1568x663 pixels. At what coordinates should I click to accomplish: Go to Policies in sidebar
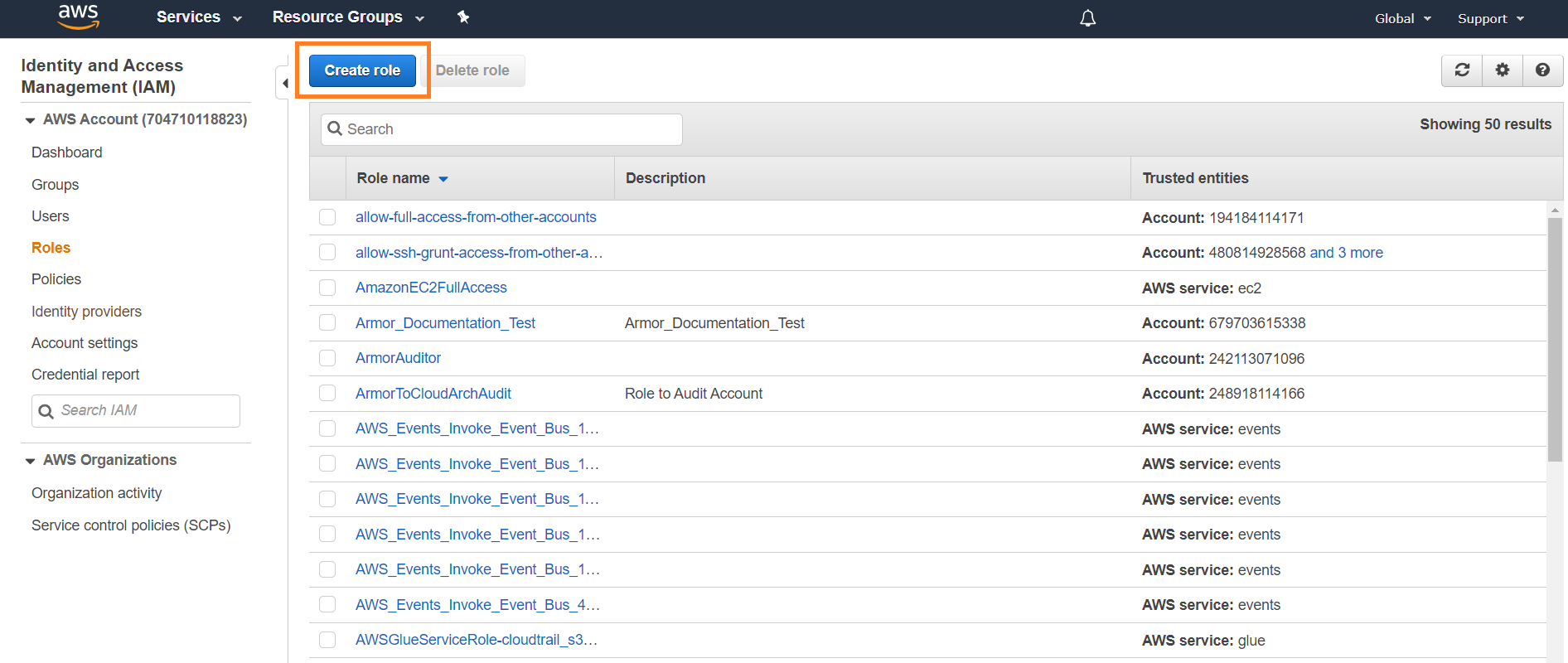click(56, 279)
